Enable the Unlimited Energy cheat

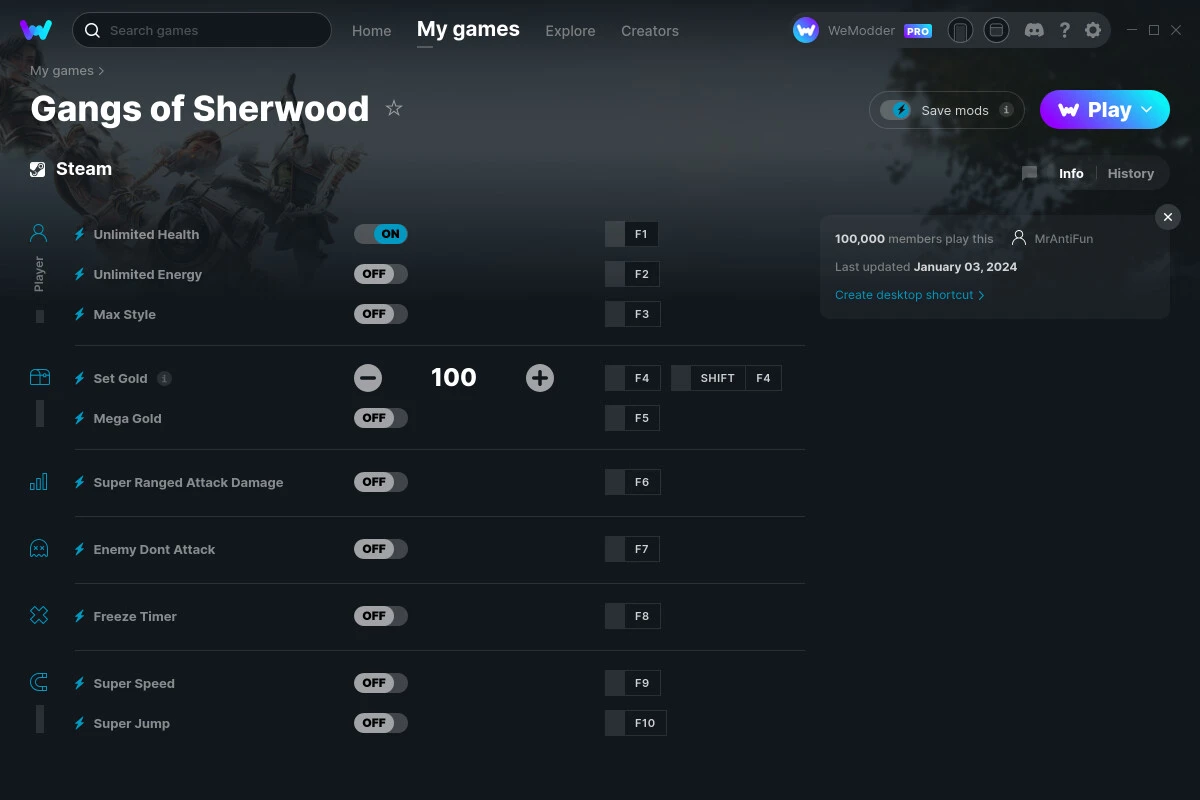(x=380, y=273)
